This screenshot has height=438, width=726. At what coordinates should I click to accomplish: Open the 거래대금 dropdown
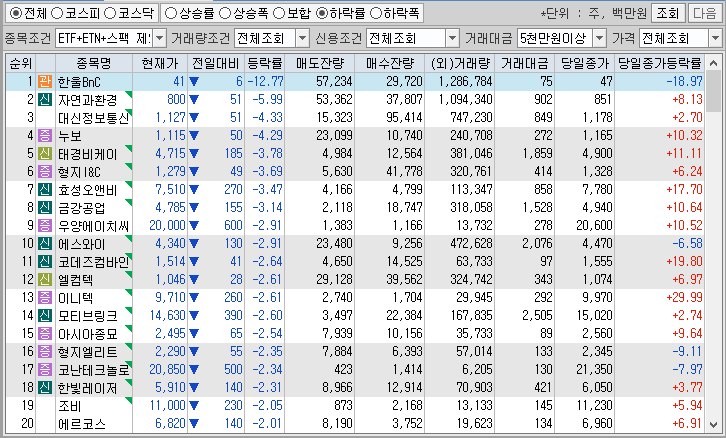click(600, 38)
